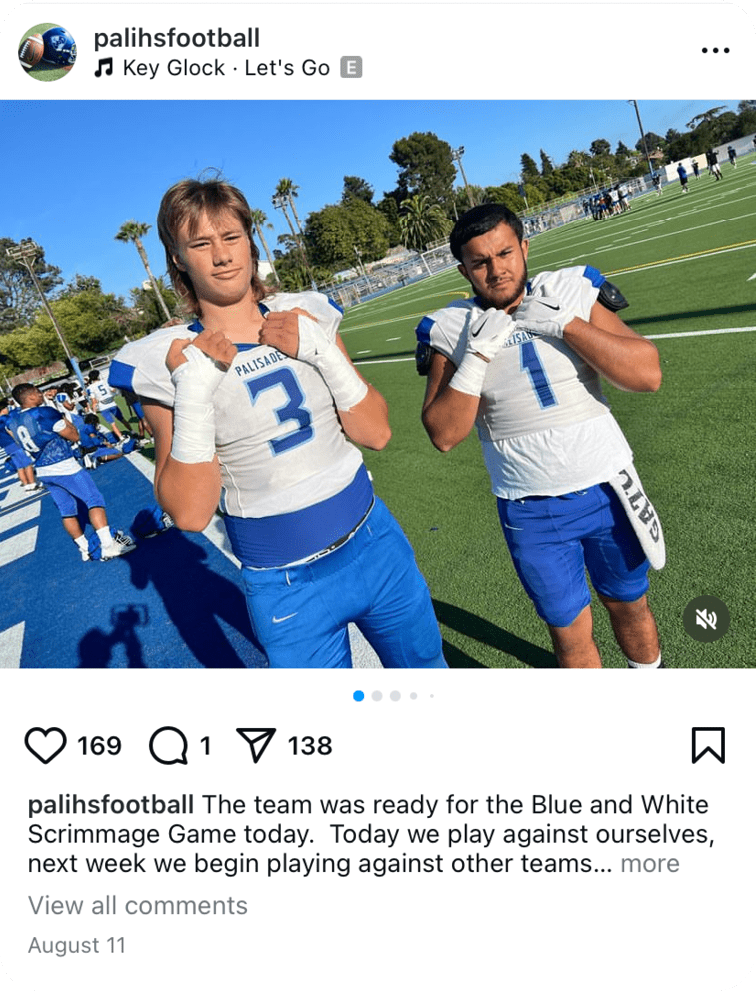756x991 pixels.
Task: Open palihsfootball name in the caption
Action: pyautogui.click(x=111, y=805)
